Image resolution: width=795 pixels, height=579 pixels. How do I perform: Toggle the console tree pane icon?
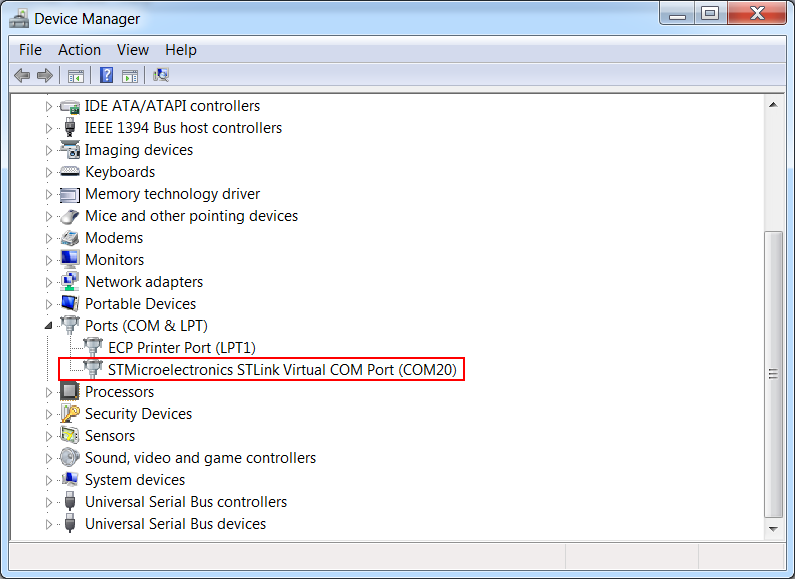(75, 75)
